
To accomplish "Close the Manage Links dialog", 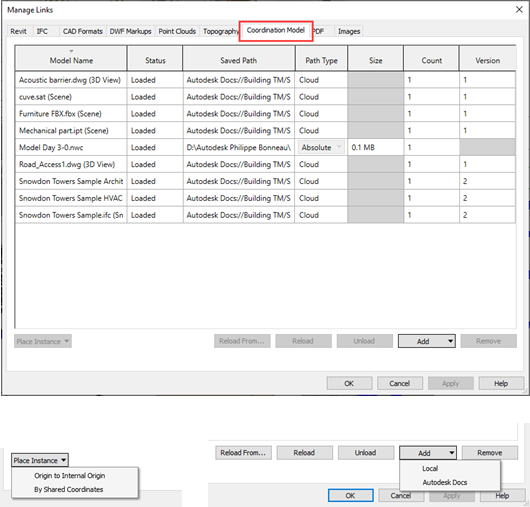I will tap(519, 9).
